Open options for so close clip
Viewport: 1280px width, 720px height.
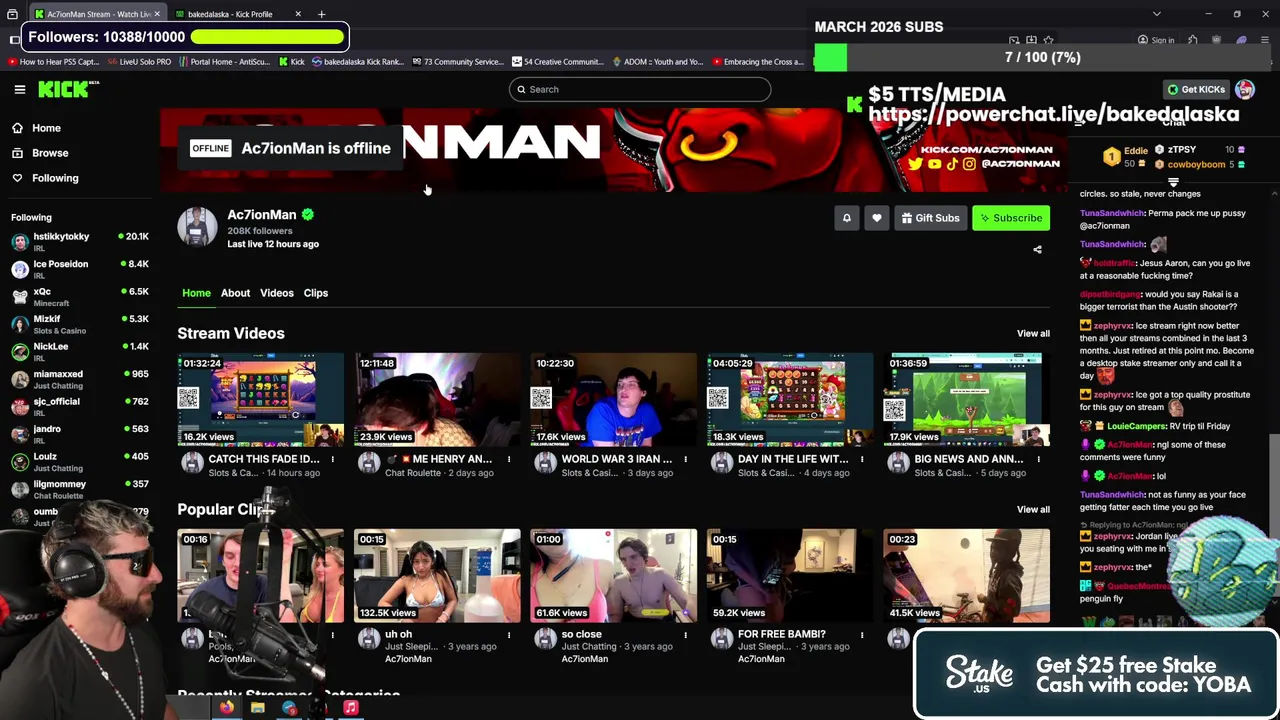(685, 634)
